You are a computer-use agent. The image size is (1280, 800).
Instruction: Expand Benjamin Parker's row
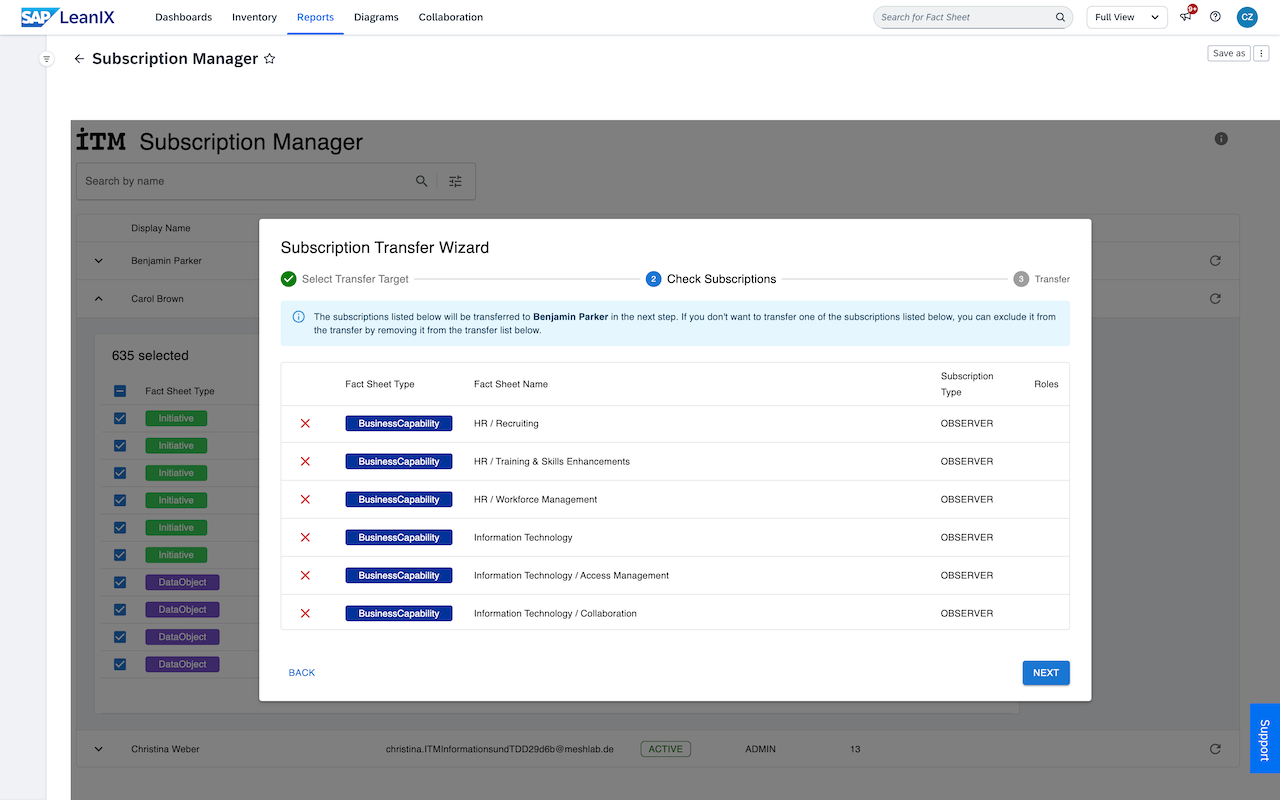pos(98,261)
